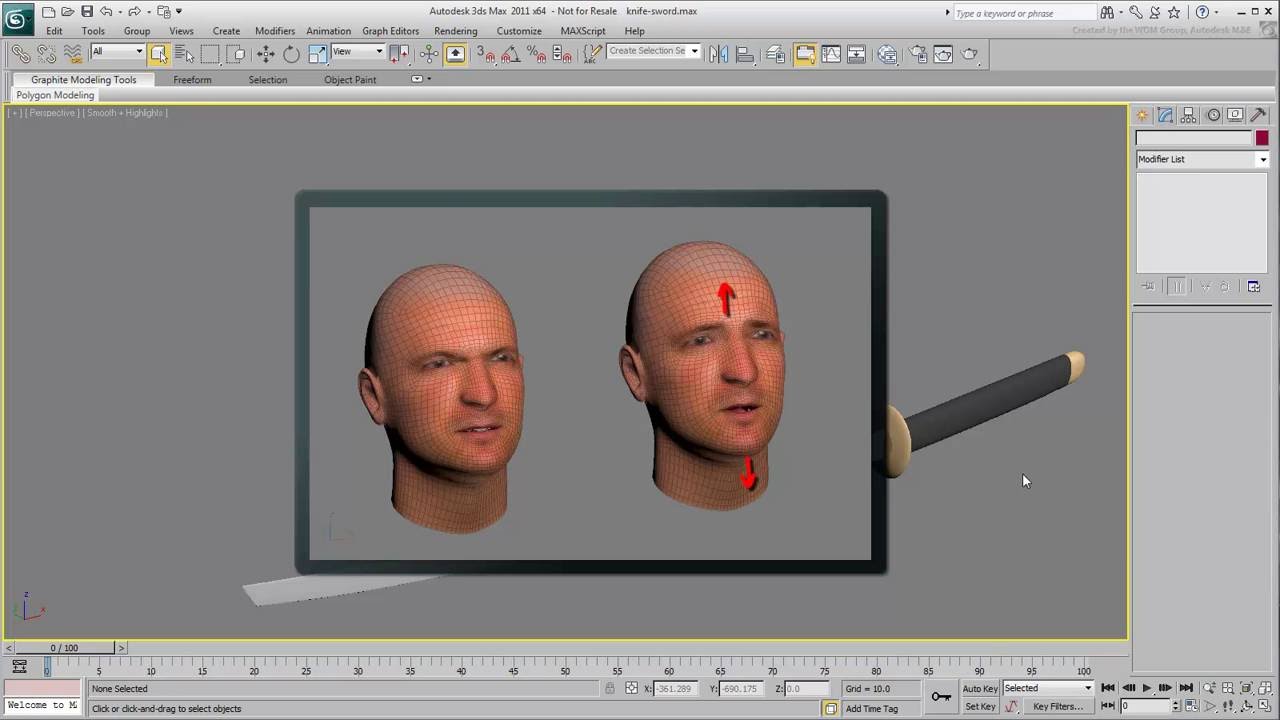1280x720 pixels.
Task: Toggle Spinner Snap
Action: click(x=561, y=54)
